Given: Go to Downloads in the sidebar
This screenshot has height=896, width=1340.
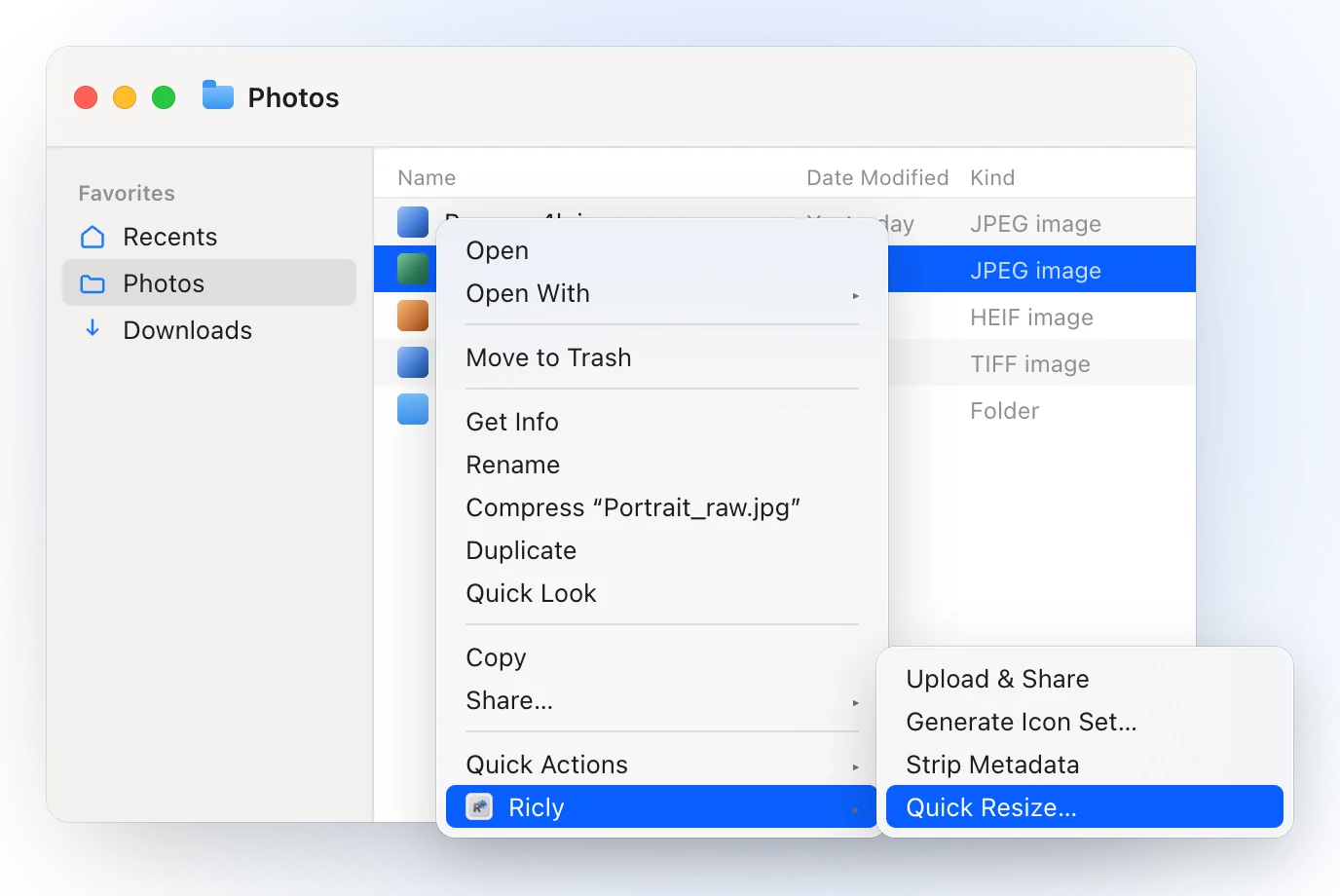Looking at the screenshot, I should pos(209,330).
